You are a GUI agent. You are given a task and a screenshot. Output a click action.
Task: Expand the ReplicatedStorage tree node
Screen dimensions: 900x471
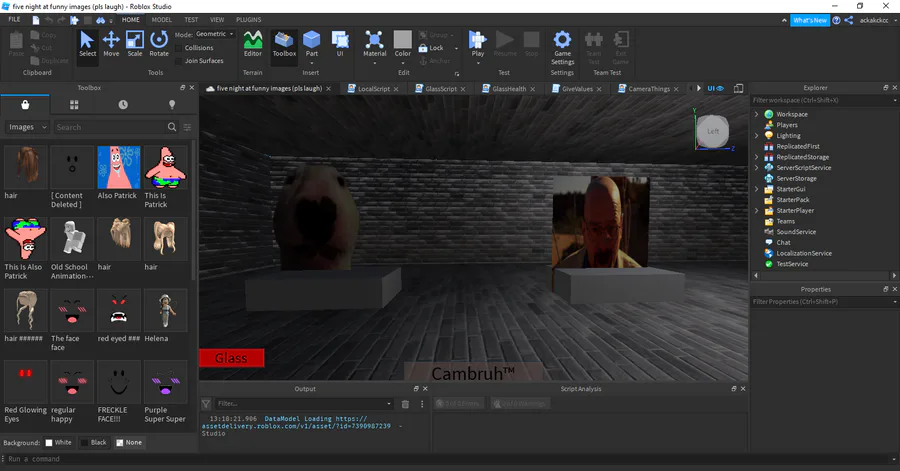point(757,157)
